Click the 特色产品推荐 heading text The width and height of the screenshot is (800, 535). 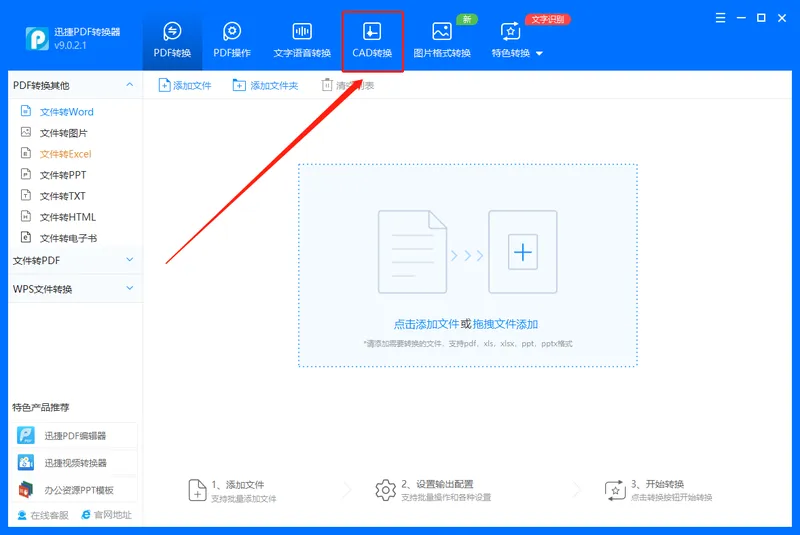coord(41,407)
